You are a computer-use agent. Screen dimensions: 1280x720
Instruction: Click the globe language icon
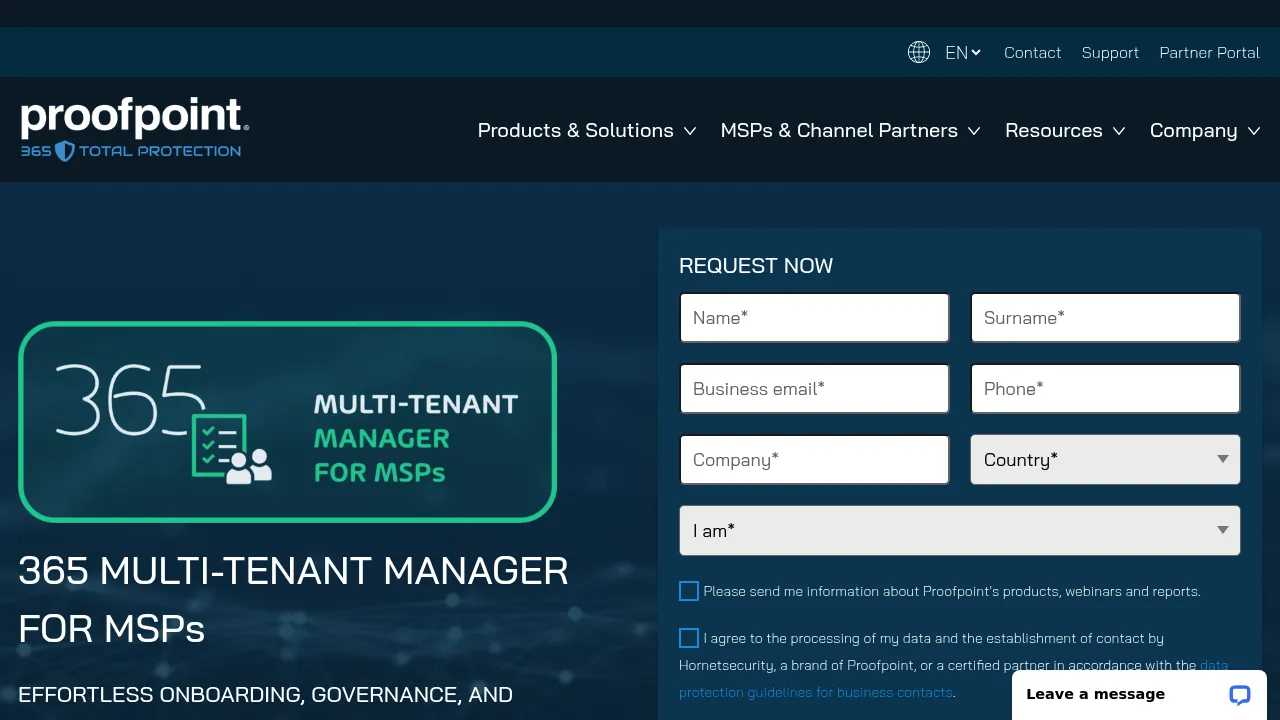(x=919, y=52)
